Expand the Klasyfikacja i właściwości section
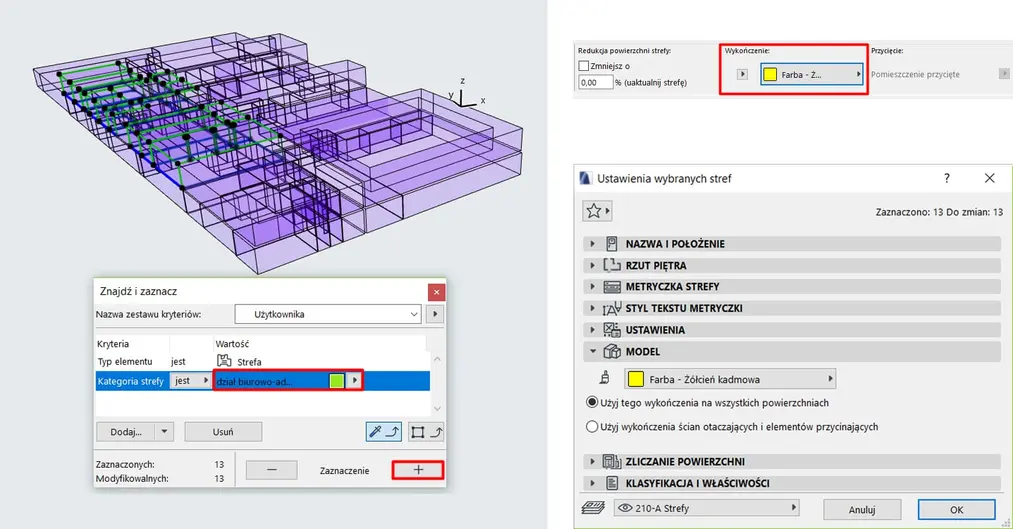The width and height of the screenshot is (1013, 529). pos(592,483)
